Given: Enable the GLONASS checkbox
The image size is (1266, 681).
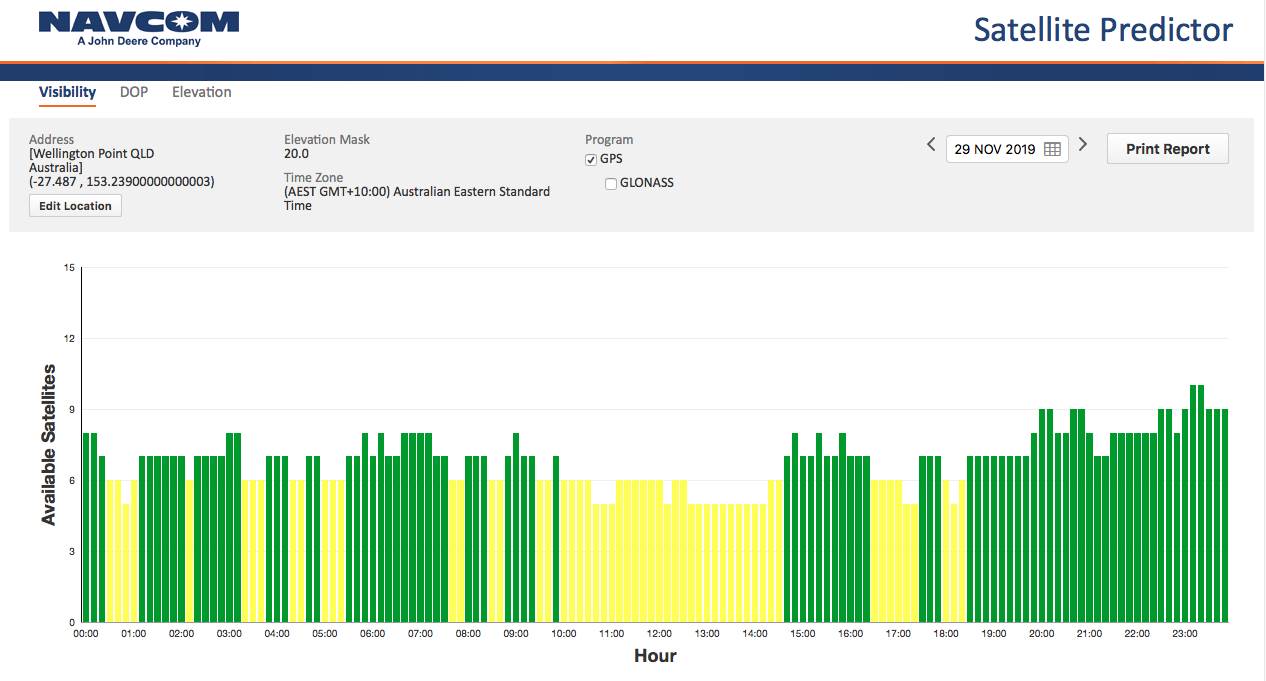Looking at the screenshot, I should [x=611, y=184].
